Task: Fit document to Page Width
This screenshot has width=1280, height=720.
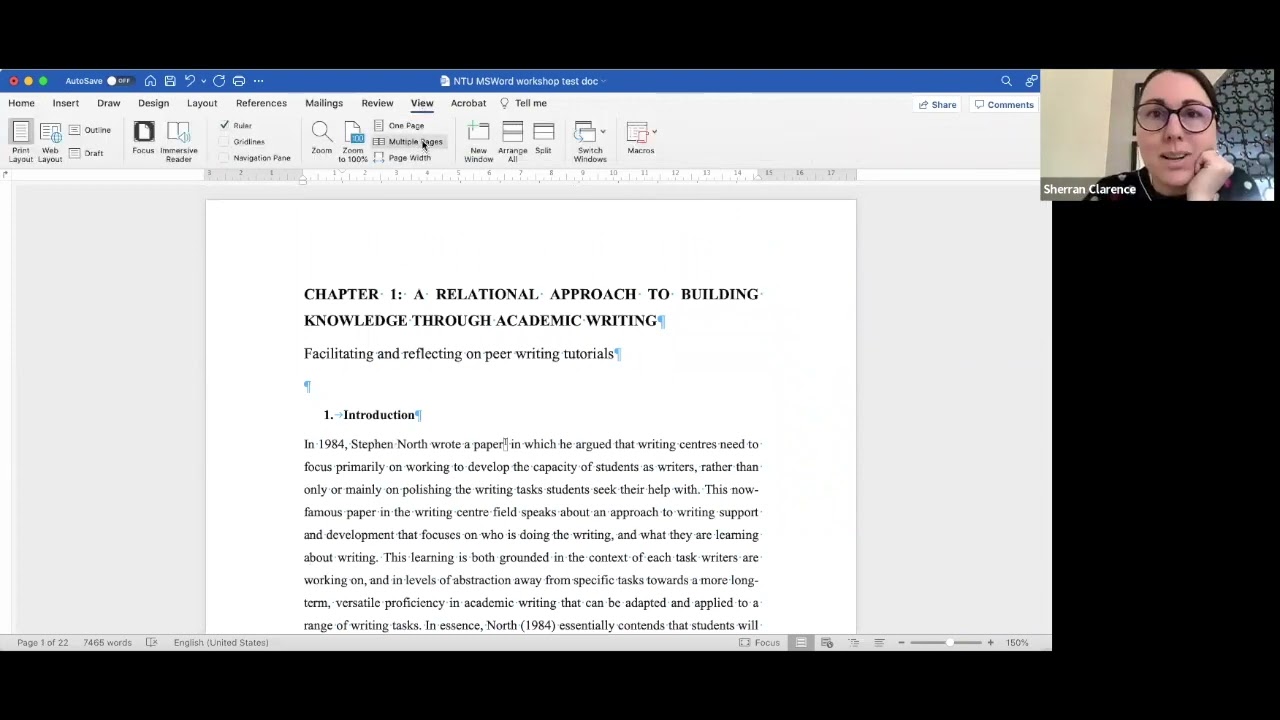Action: point(402,158)
